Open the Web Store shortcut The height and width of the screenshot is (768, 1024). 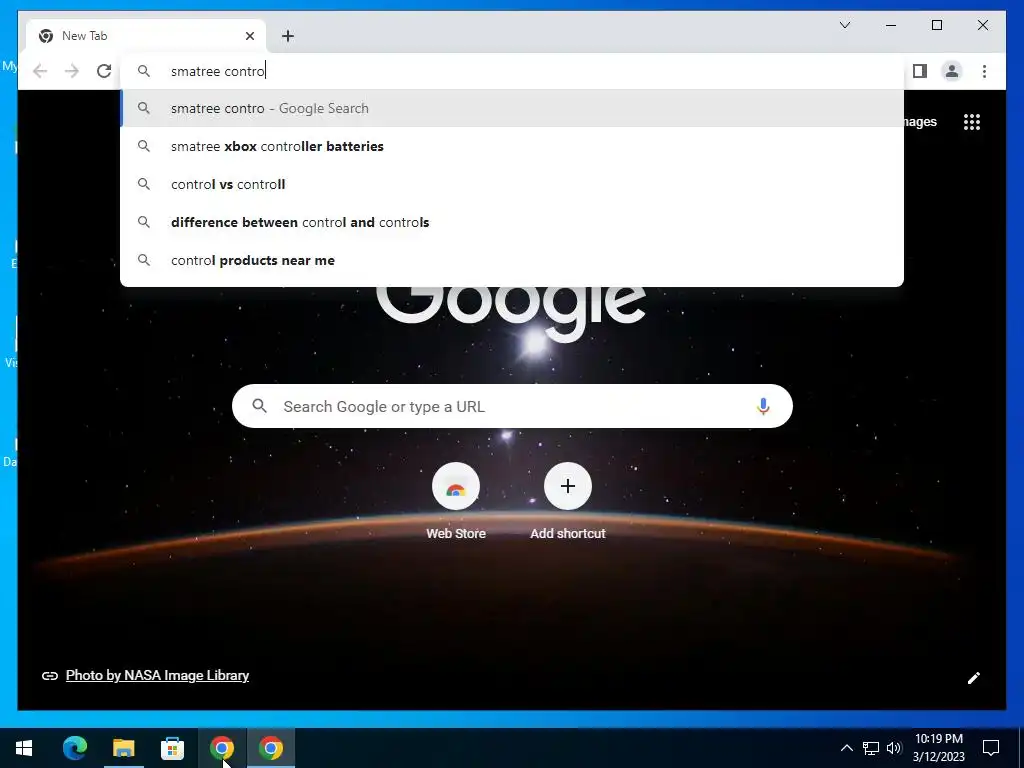pyautogui.click(x=456, y=502)
